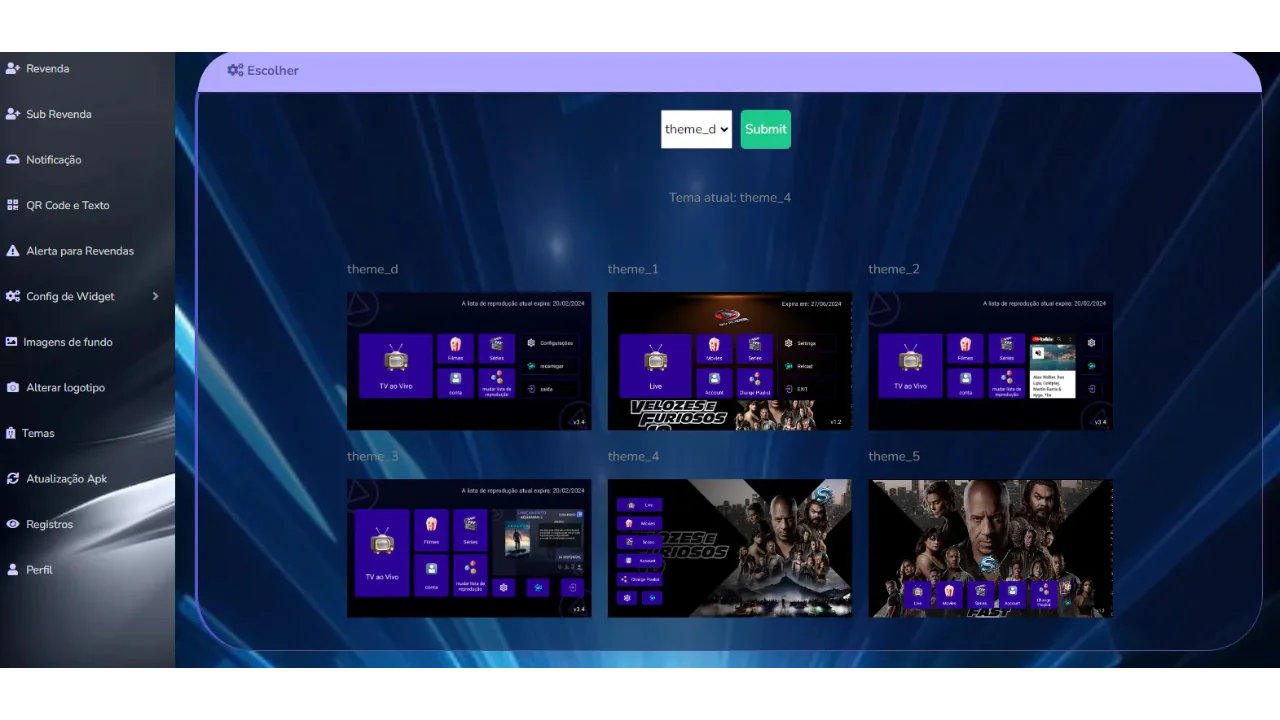Open the theme_d selection dropdown
Viewport: 1280px width, 720px height.
coord(696,129)
